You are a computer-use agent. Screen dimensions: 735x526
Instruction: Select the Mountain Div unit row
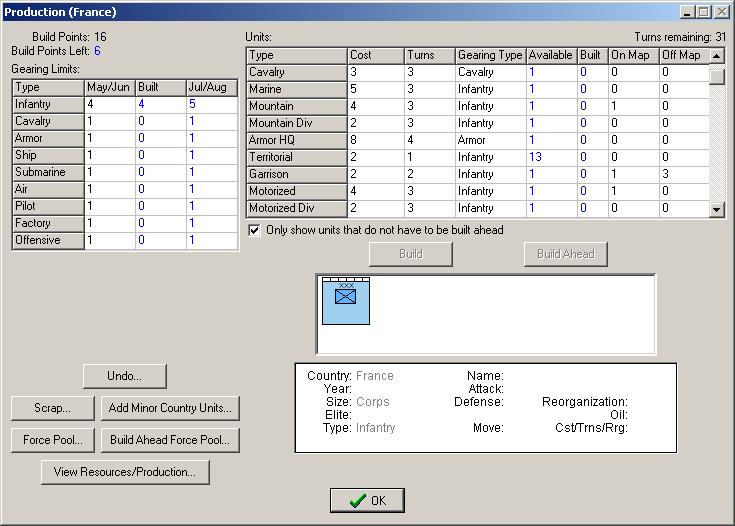[477, 123]
